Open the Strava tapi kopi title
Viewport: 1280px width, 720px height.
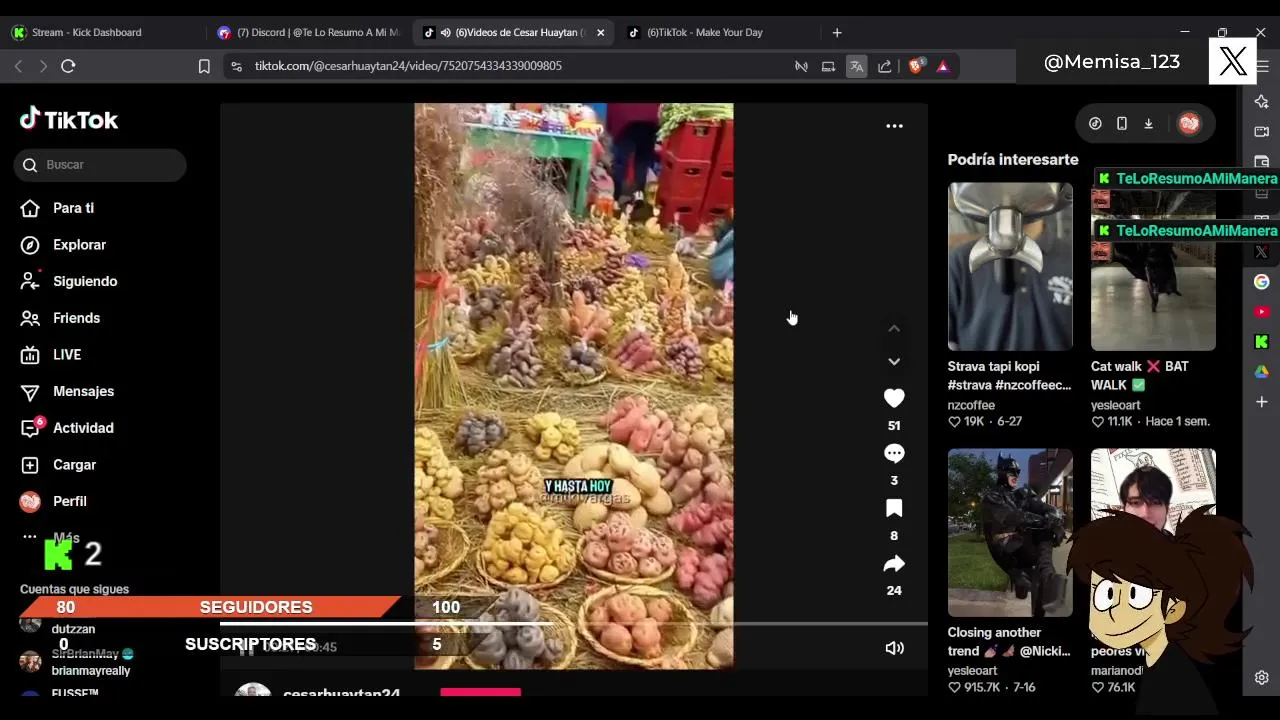pyautogui.click(x=1009, y=375)
